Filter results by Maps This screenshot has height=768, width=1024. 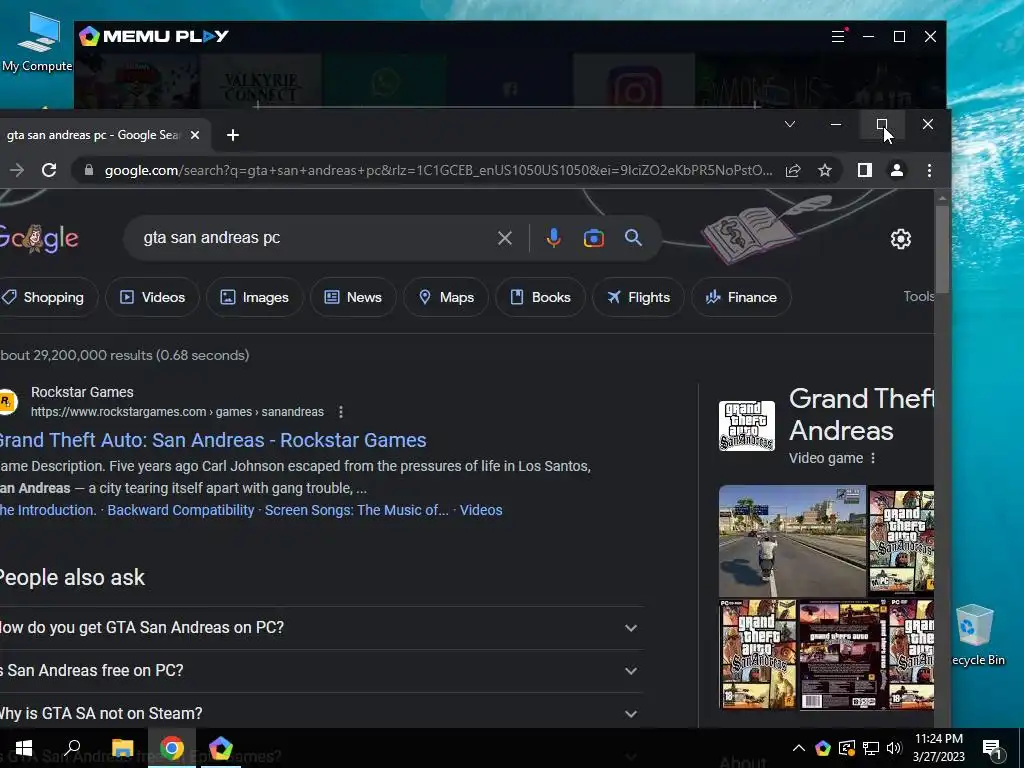tap(446, 298)
